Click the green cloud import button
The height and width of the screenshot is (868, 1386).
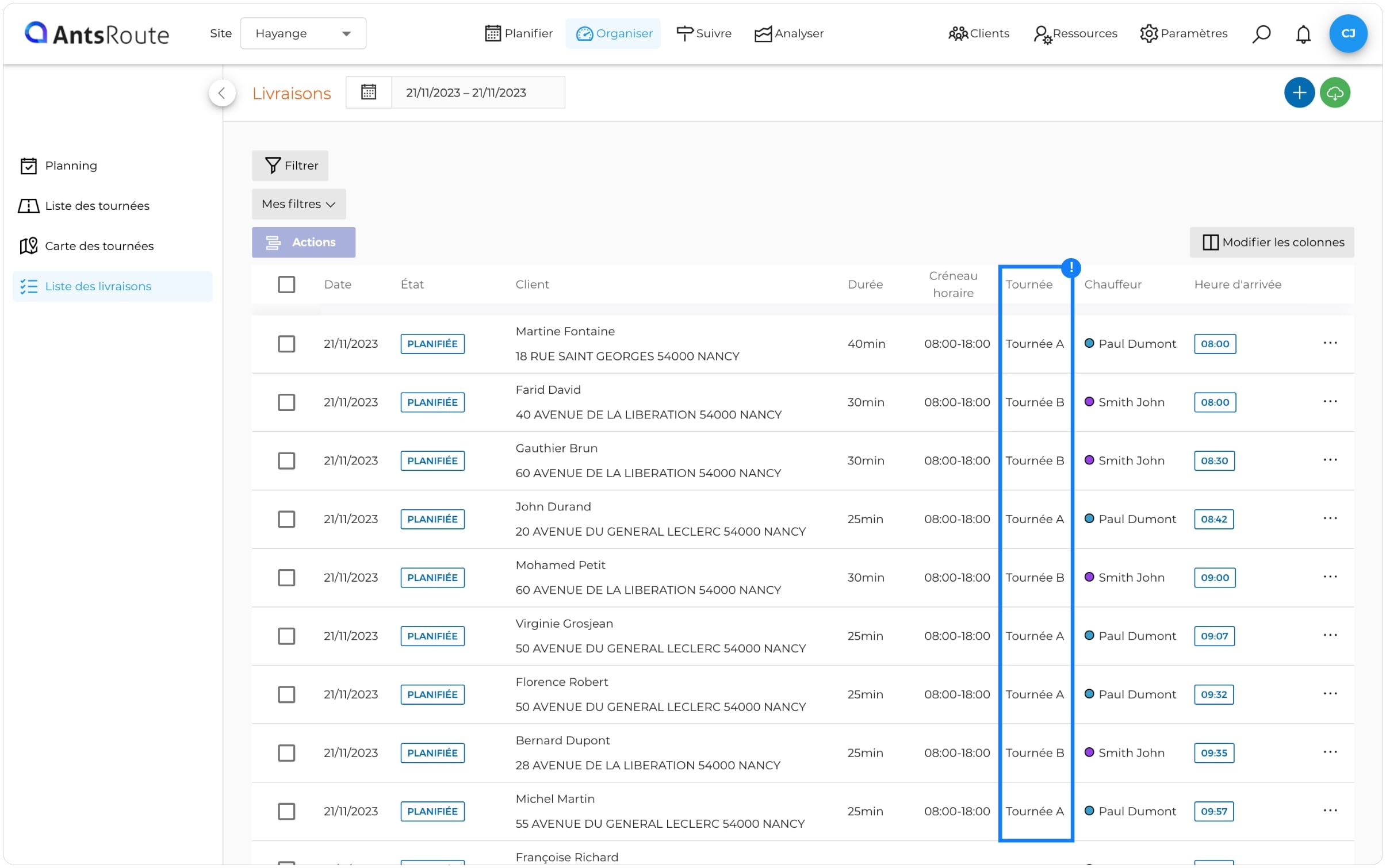tap(1334, 93)
